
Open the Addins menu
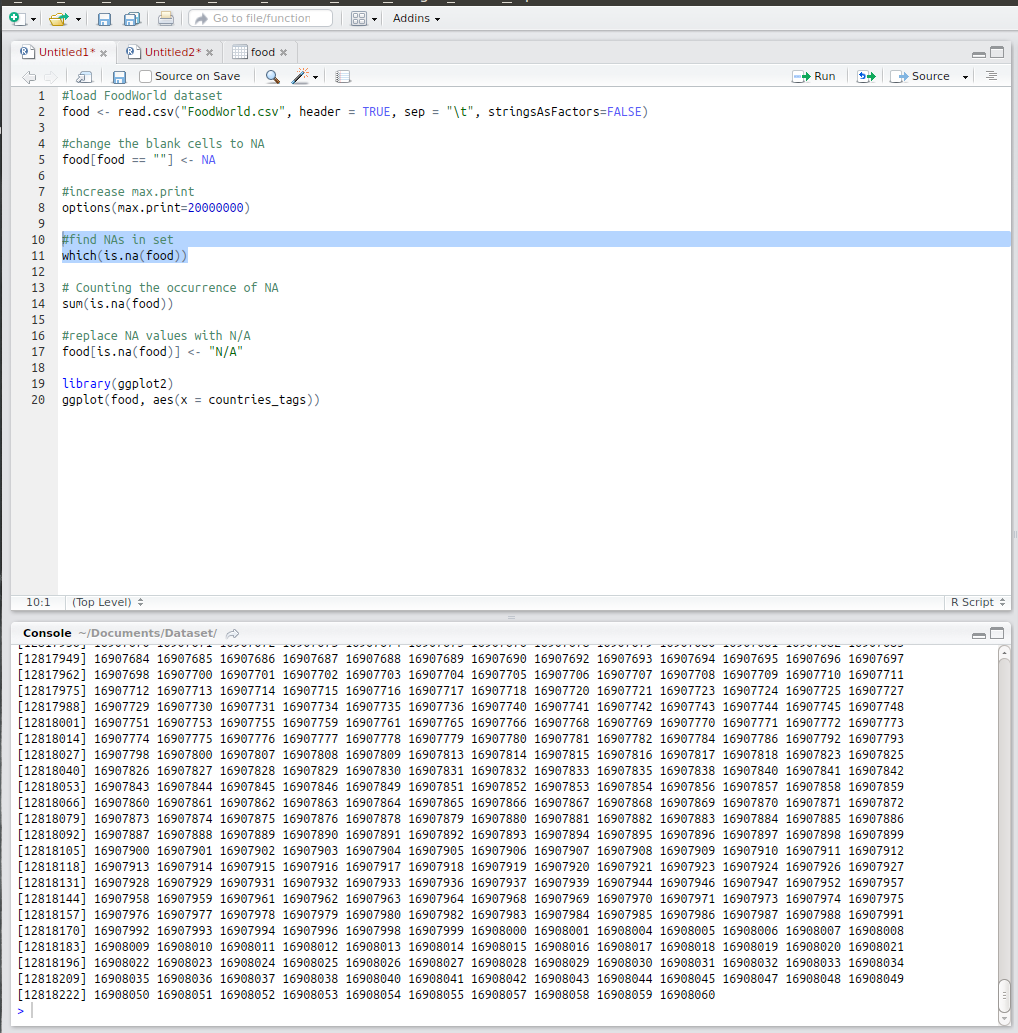[x=416, y=18]
